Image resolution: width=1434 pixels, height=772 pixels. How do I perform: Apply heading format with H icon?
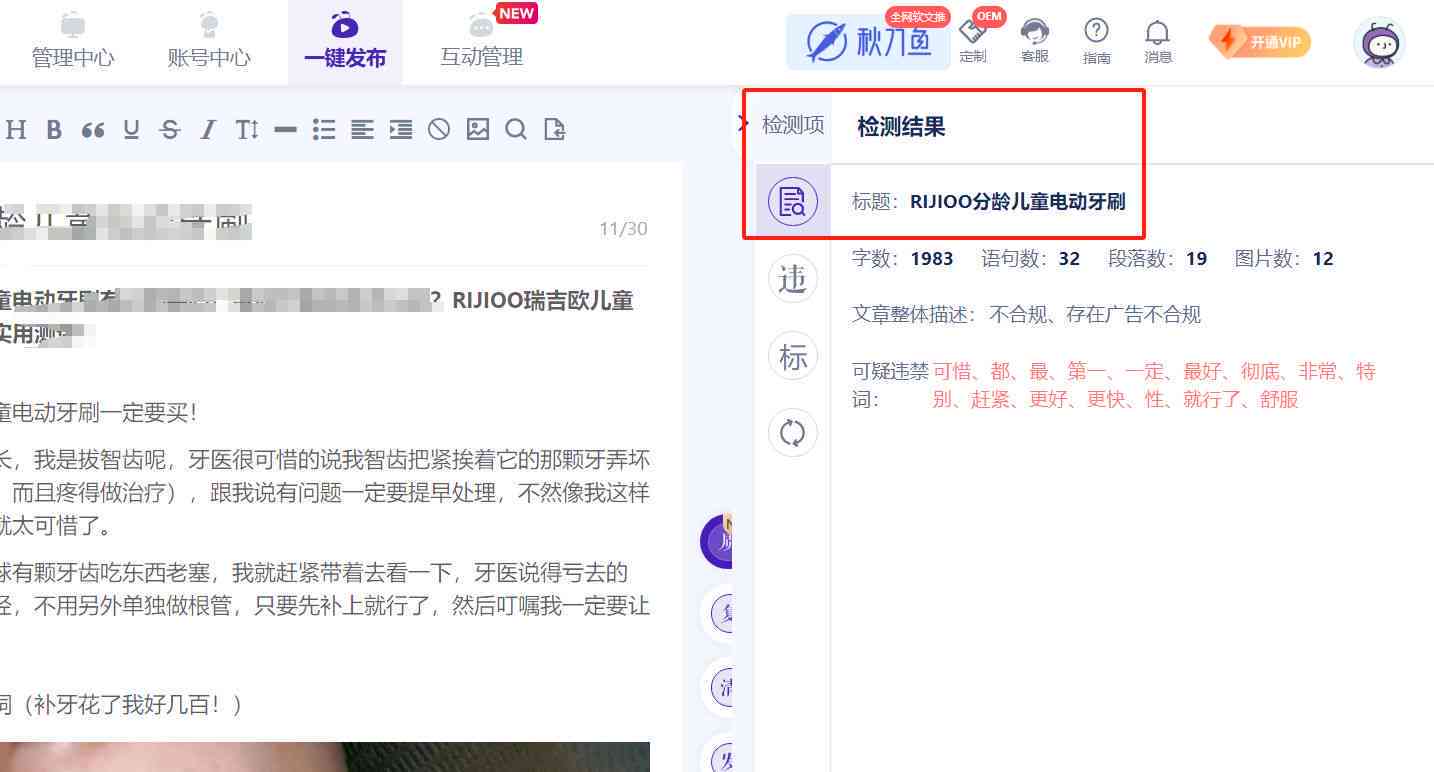[16, 129]
